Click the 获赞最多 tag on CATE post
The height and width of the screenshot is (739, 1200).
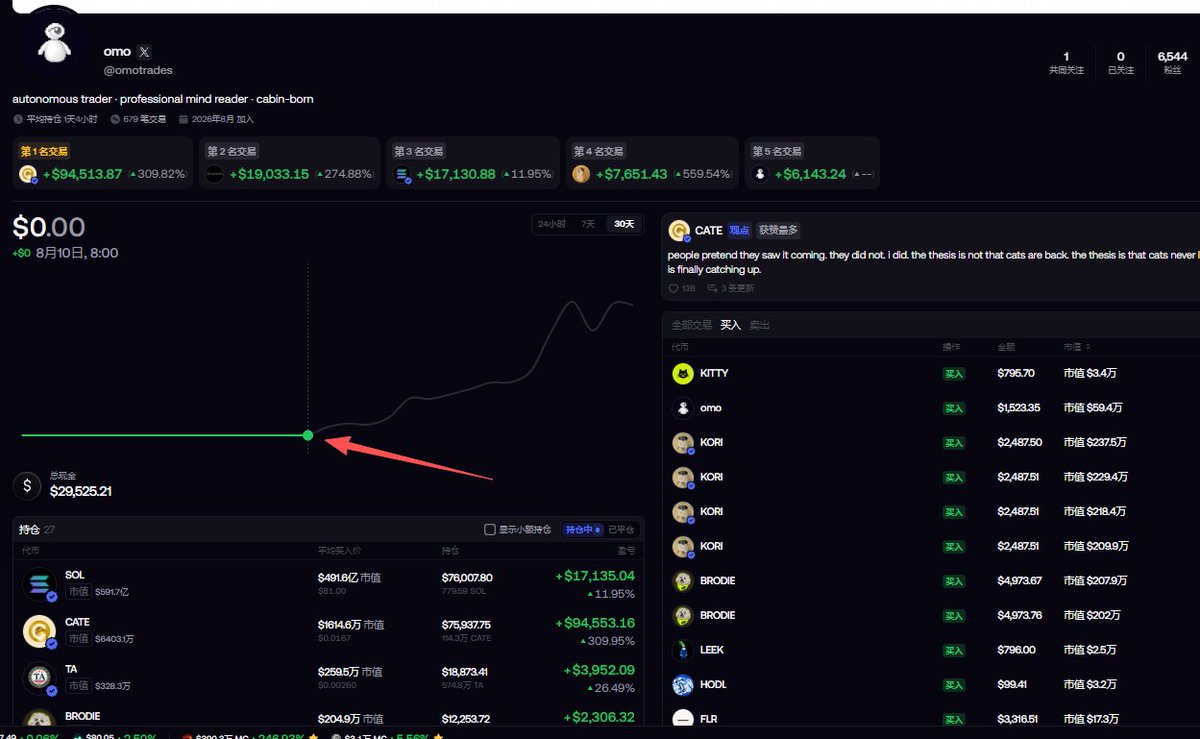point(778,230)
